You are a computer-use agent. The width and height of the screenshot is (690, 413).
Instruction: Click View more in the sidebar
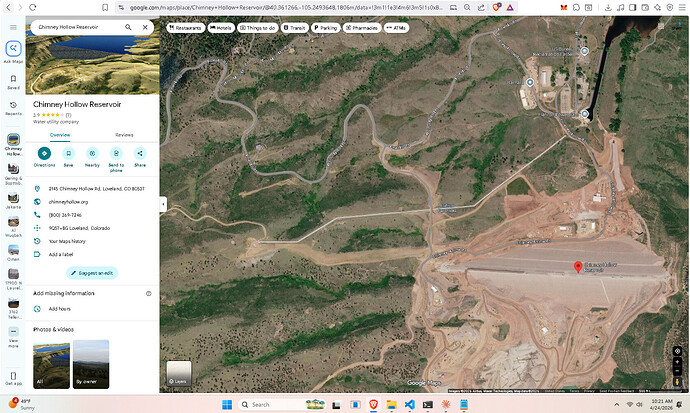point(13,336)
